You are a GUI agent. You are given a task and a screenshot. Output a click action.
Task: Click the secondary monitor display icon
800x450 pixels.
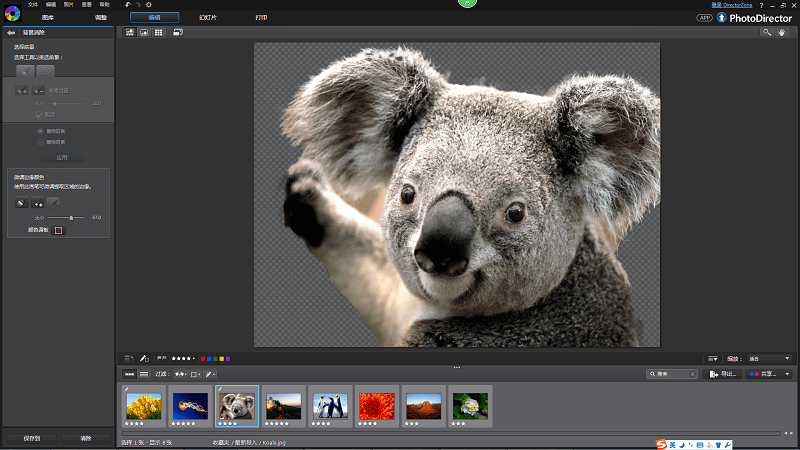point(177,33)
